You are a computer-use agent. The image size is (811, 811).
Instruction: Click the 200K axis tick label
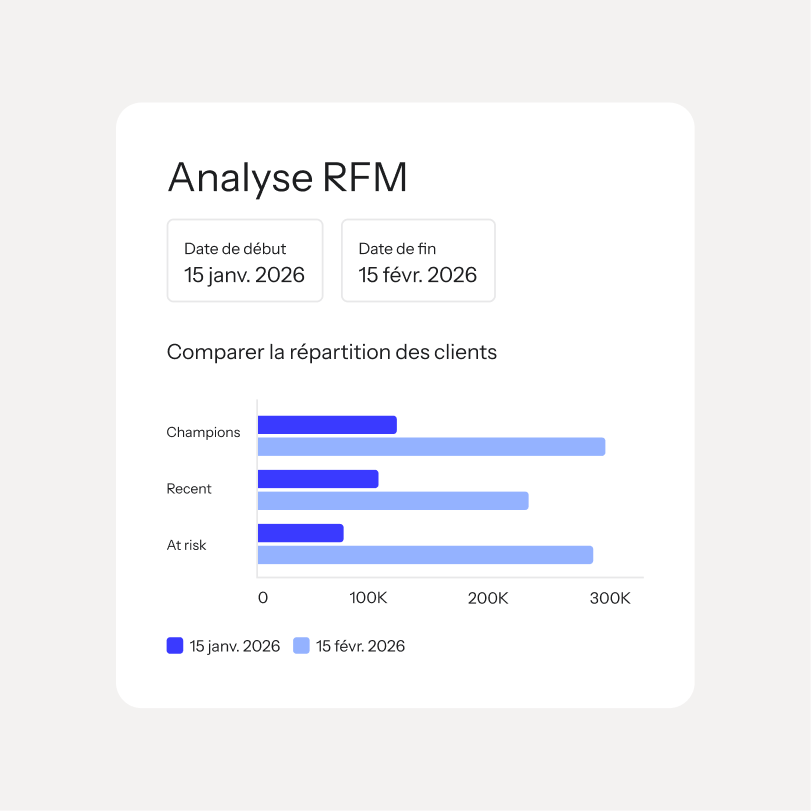point(488,598)
